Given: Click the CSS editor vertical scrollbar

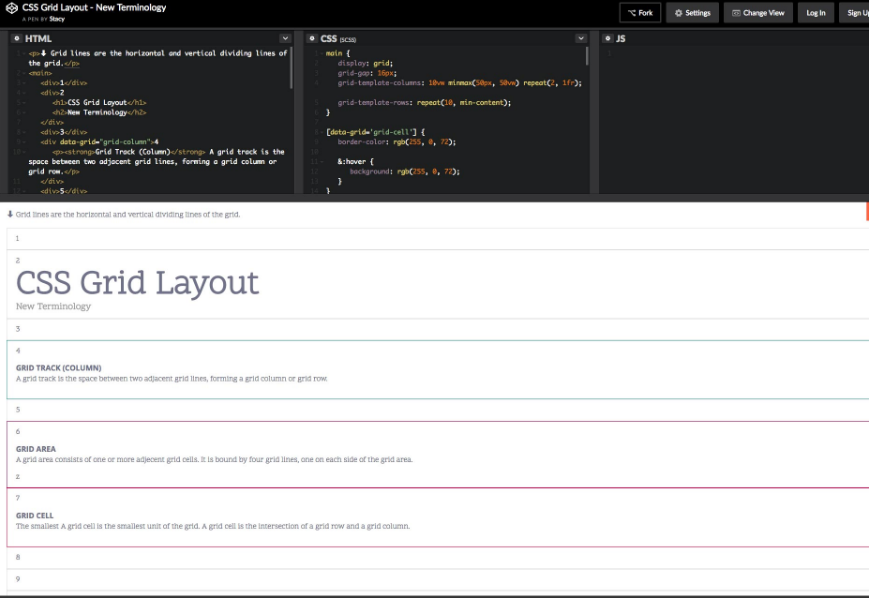Looking at the screenshot, I should (587, 56).
